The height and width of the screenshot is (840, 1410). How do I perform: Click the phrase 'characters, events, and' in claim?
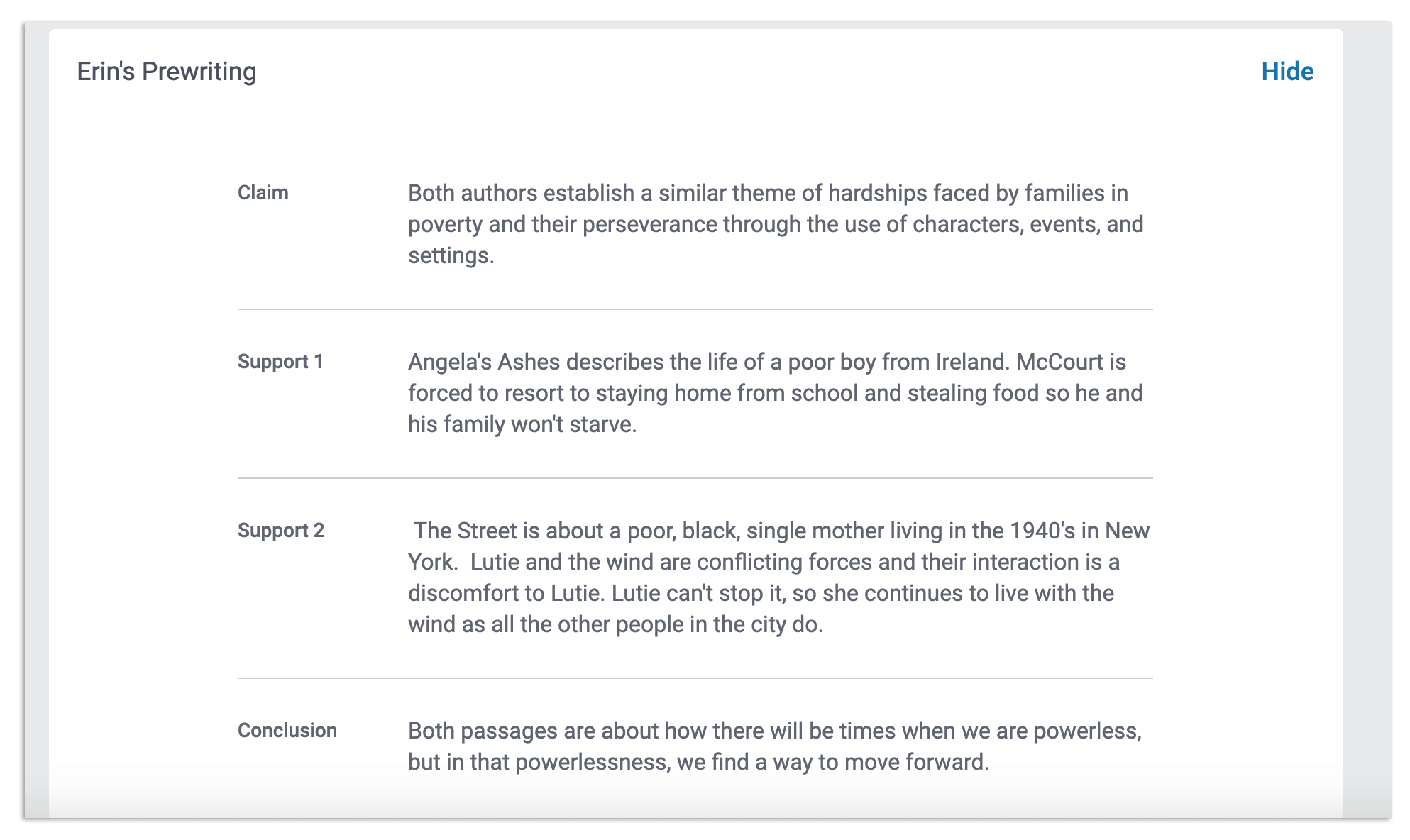coord(1028,224)
